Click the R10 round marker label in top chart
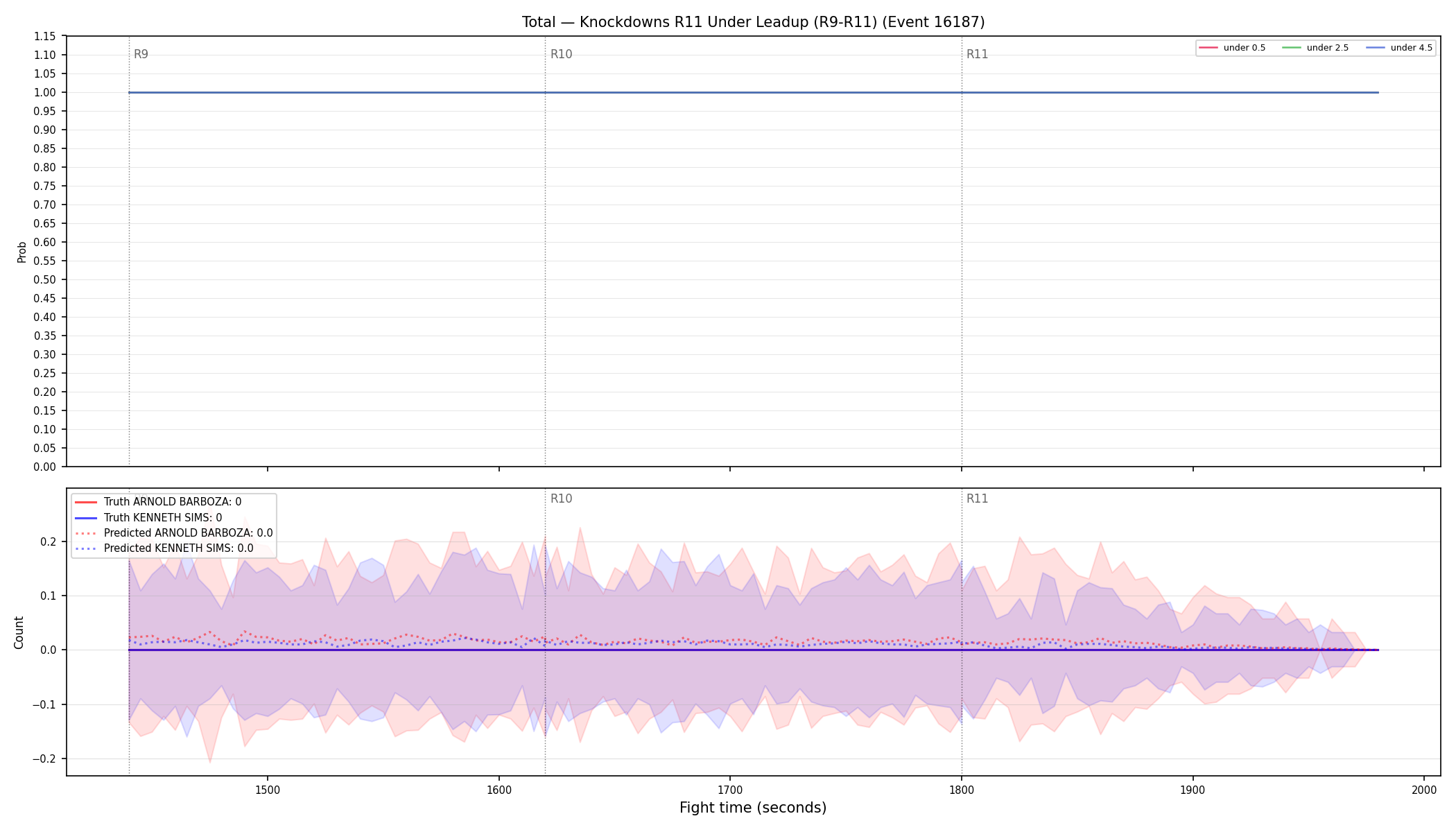1456x832 pixels. pos(561,54)
